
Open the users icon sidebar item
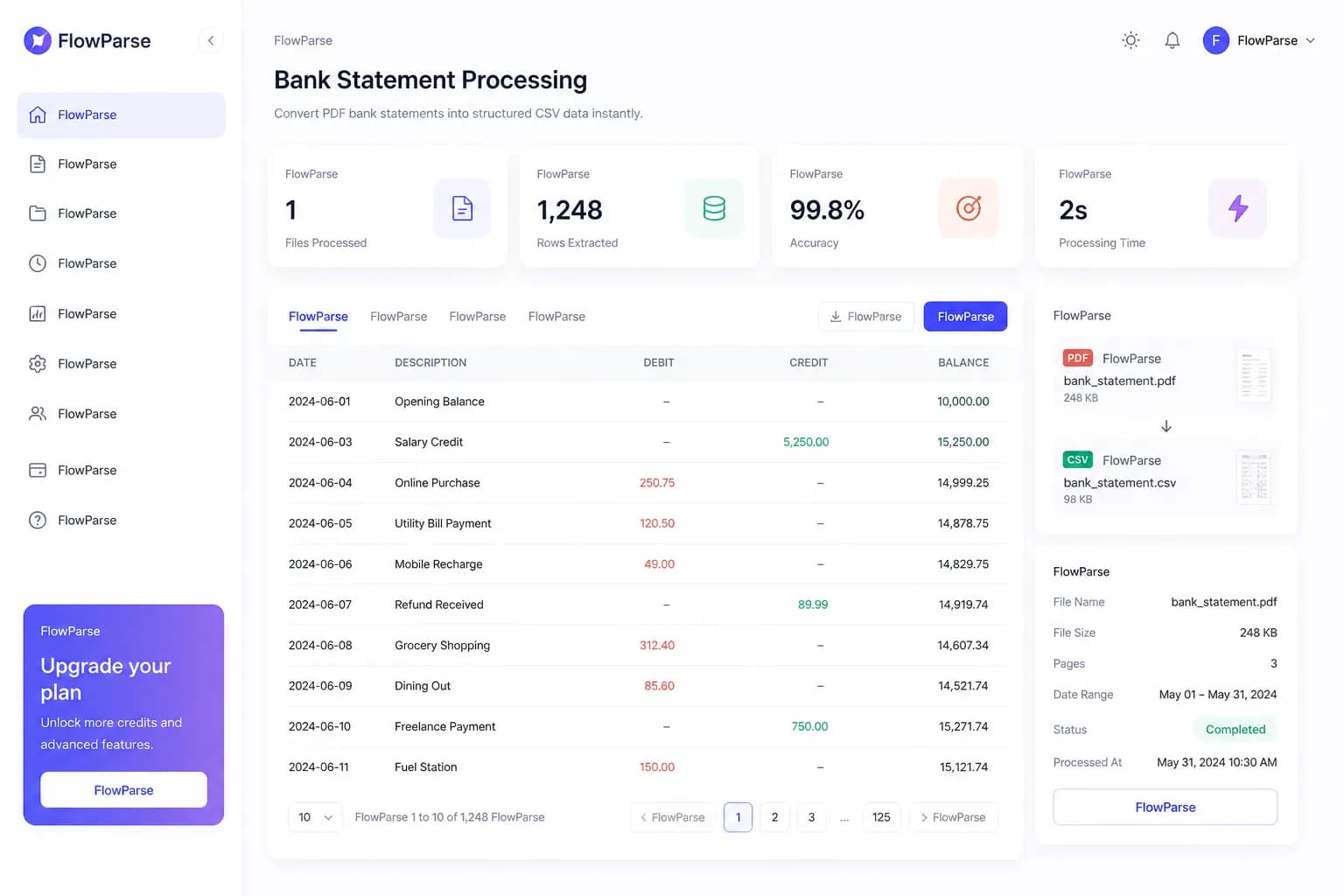pos(38,413)
